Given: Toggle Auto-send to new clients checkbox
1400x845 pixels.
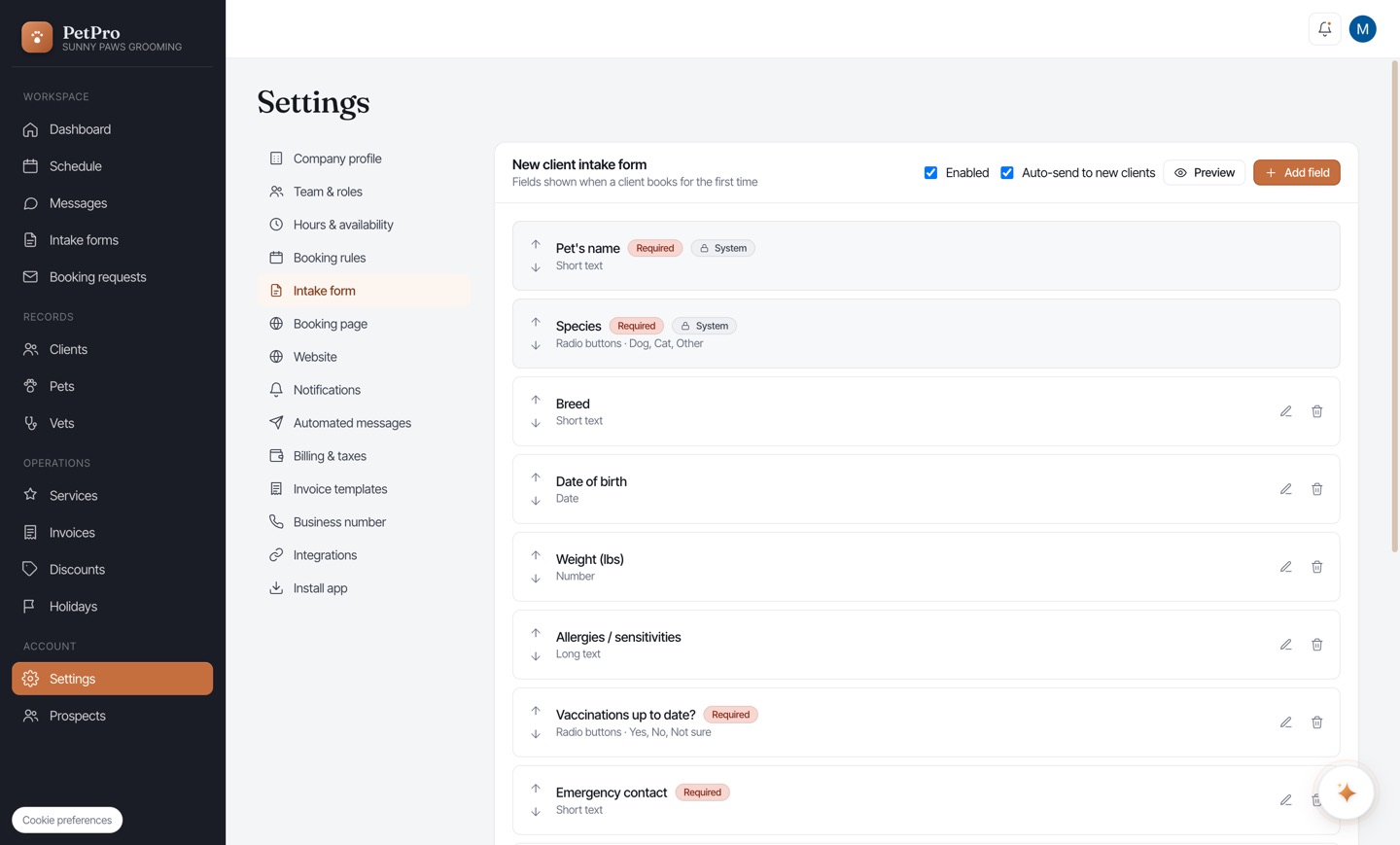Looking at the screenshot, I should (1007, 172).
